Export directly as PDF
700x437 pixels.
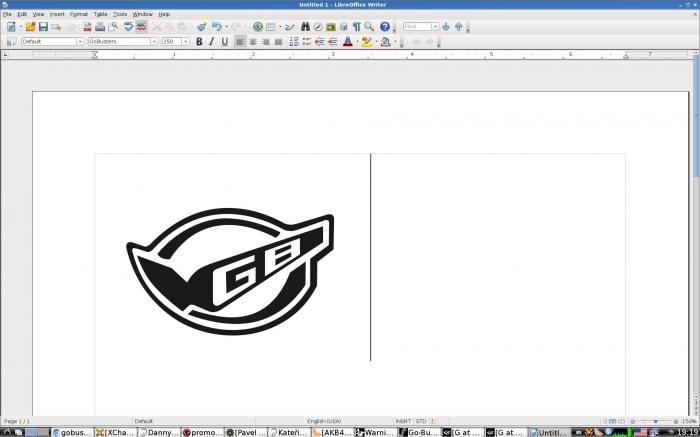click(88, 27)
